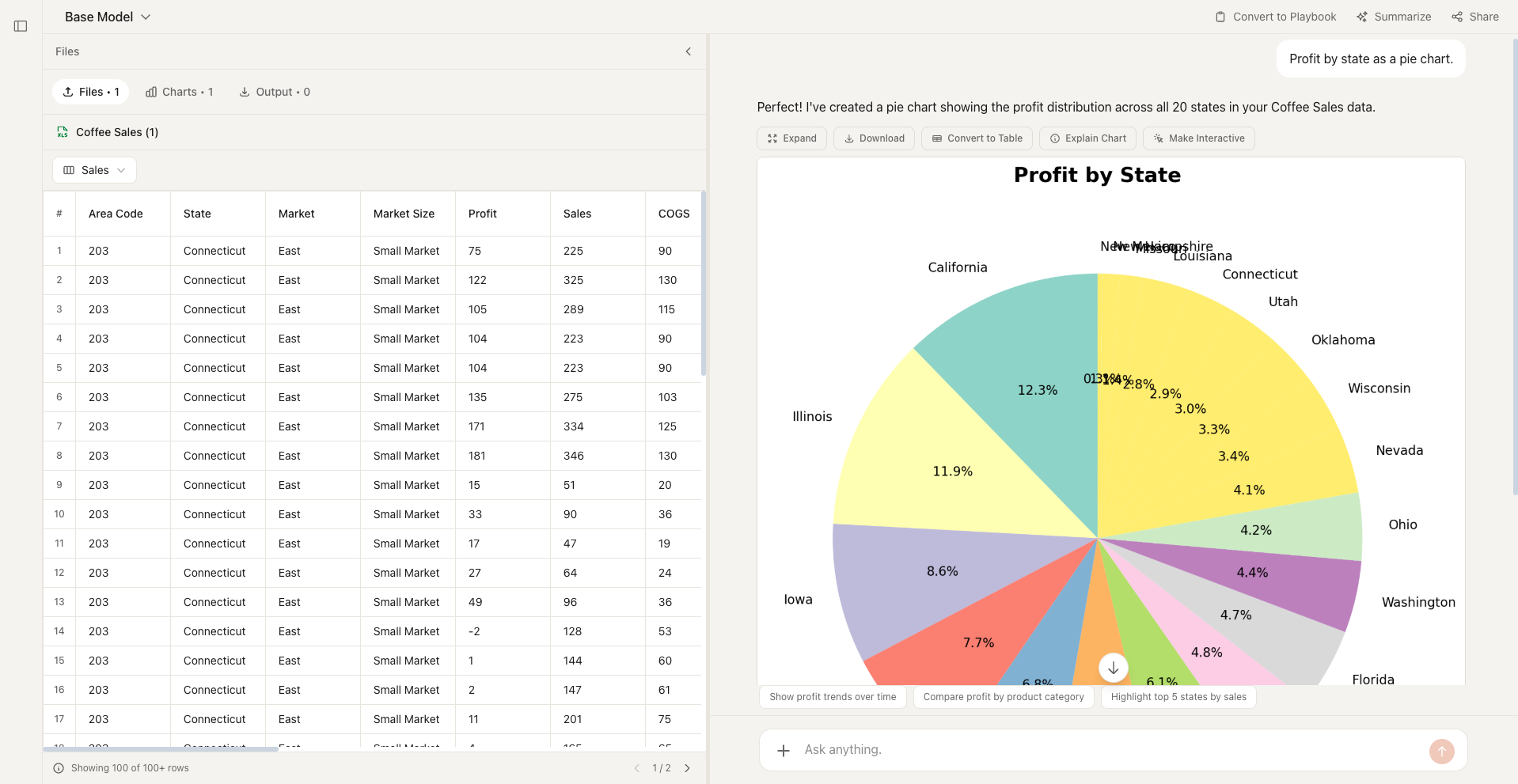Screen dimensions: 1518x784
Task: Select the Show profit trends suggestion
Action: click(832, 697)
